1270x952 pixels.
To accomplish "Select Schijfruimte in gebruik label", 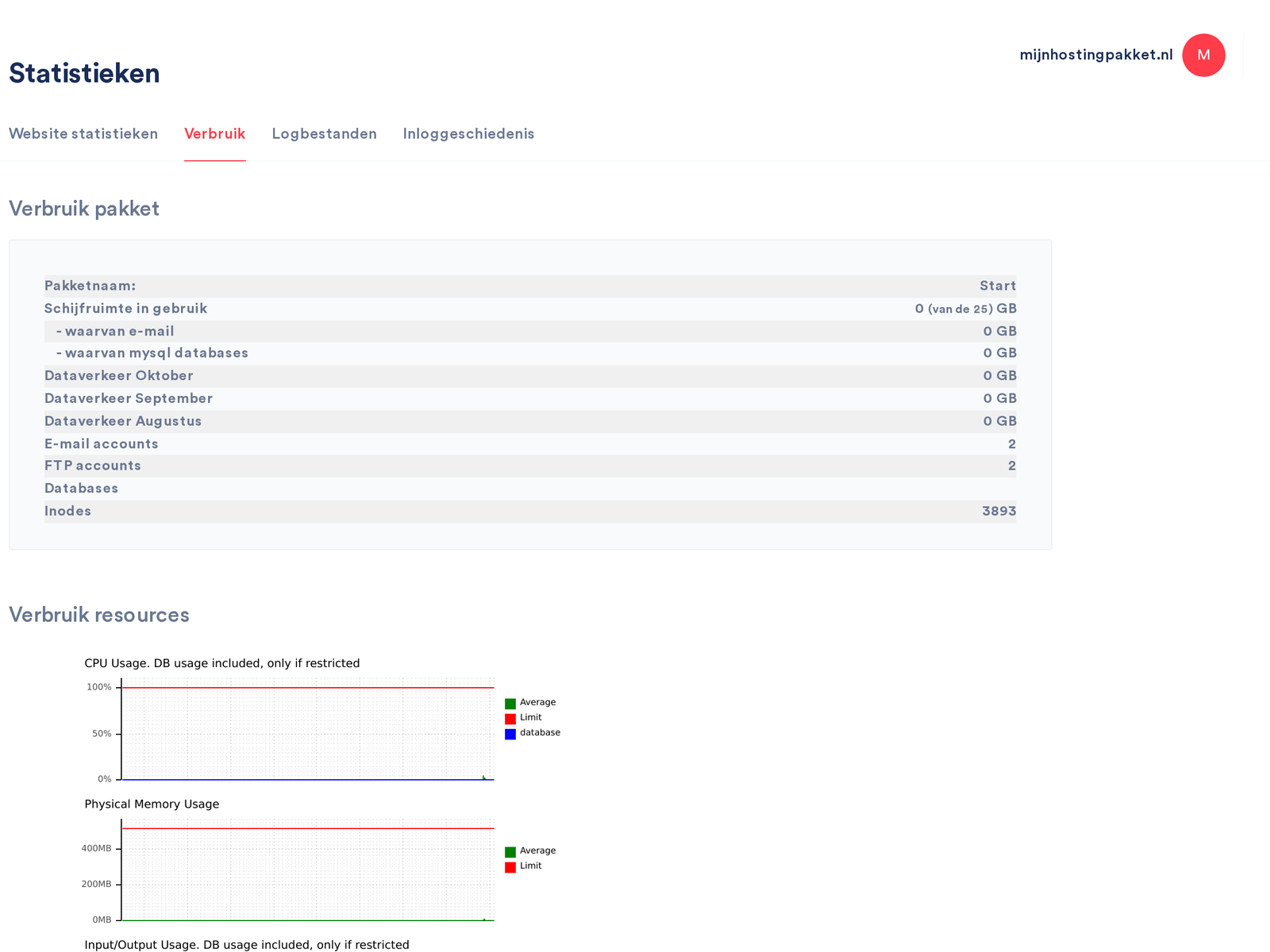I will point(125,309).
